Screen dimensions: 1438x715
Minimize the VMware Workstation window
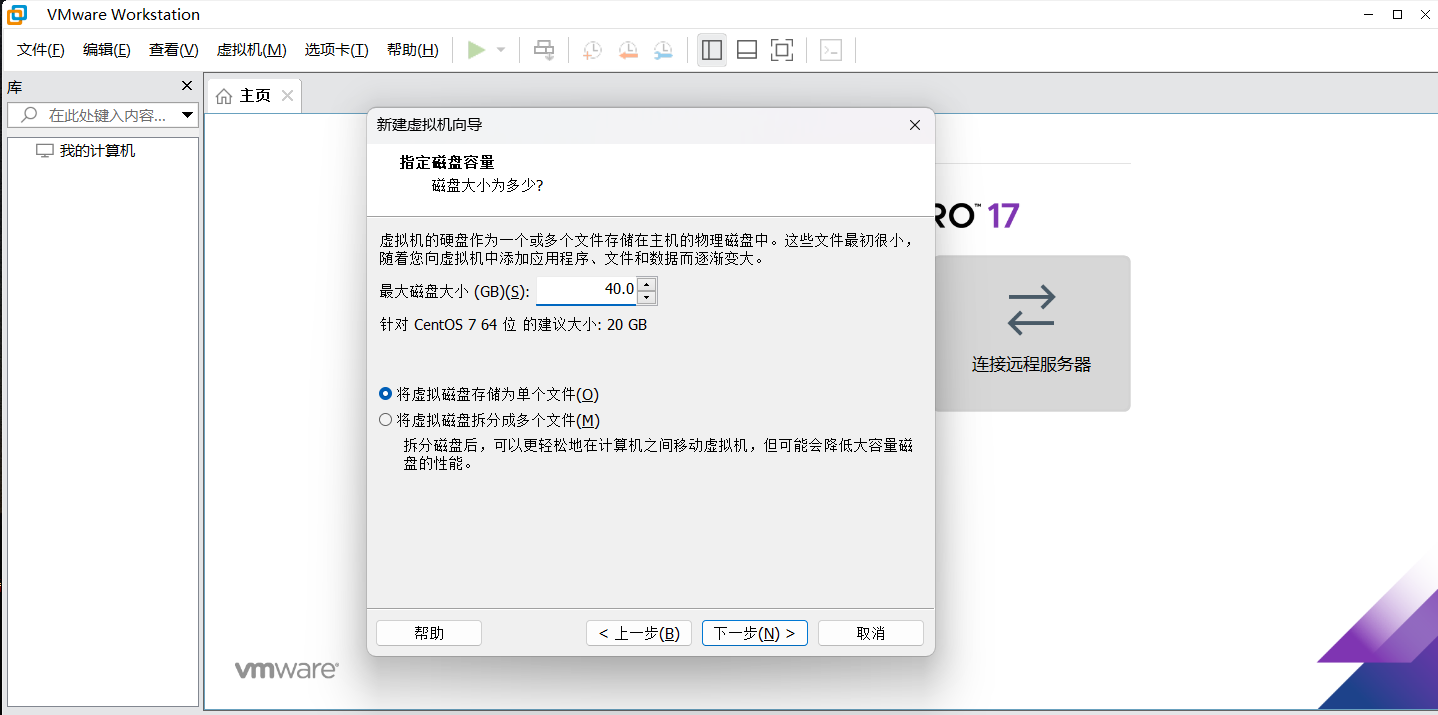(1368, 14)
